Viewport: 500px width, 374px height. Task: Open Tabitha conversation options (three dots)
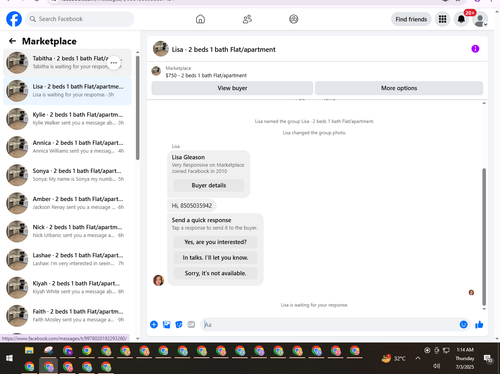click(114, 63)
